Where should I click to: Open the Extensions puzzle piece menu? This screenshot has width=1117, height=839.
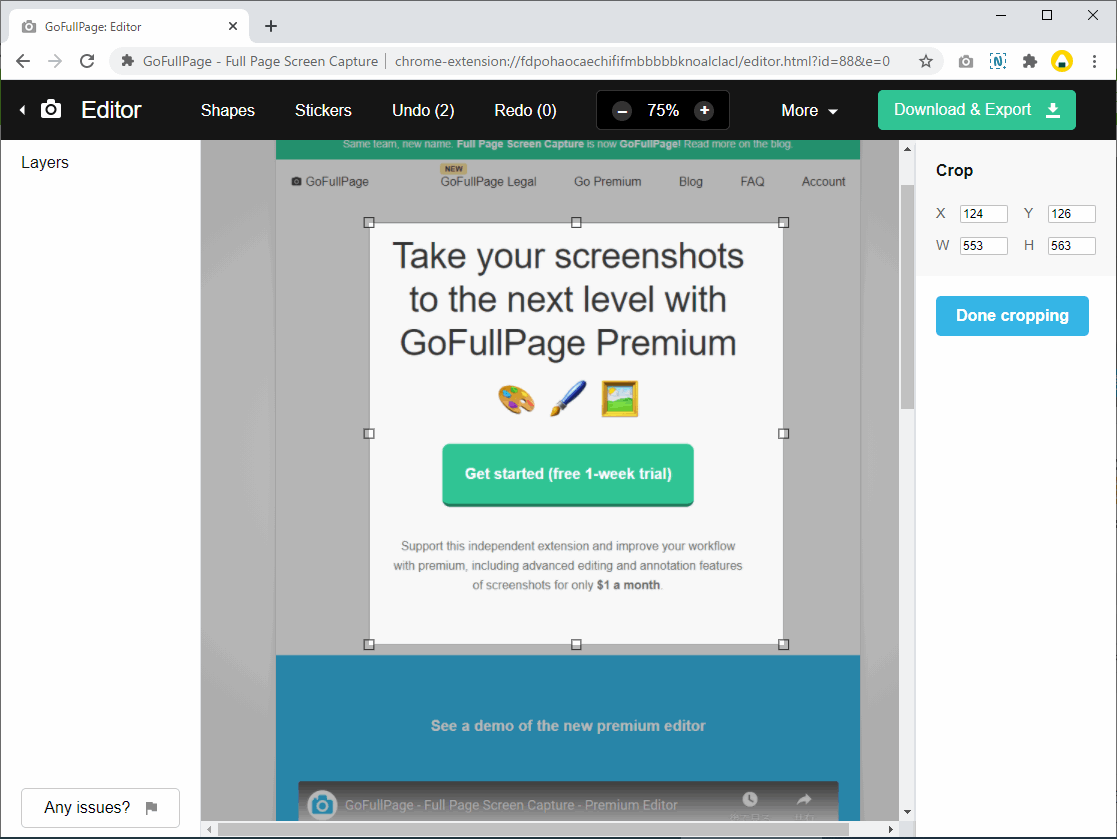[x=1029, y=61]
